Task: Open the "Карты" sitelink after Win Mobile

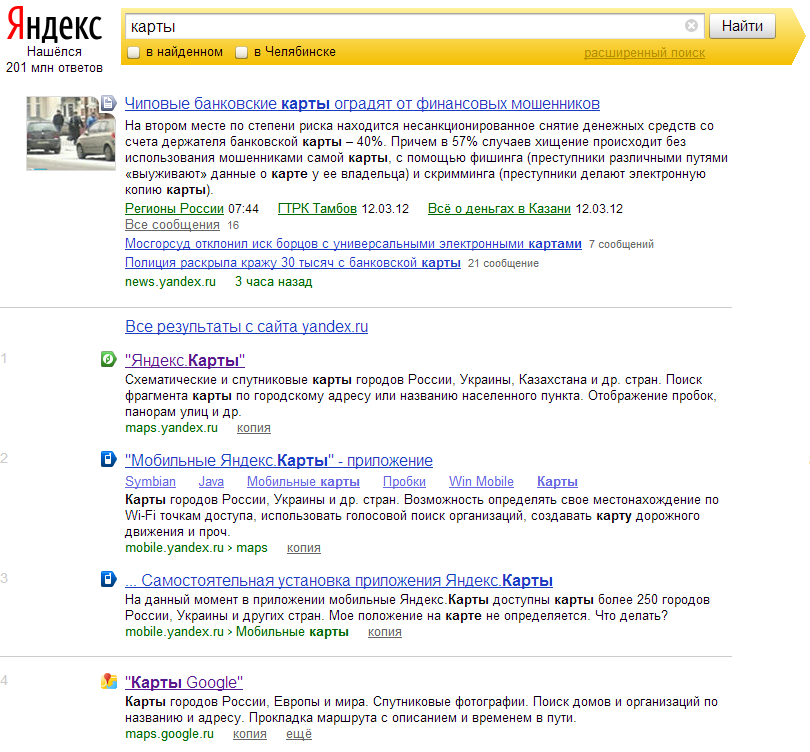Action: pyautogui.click(x=557, y=481)
